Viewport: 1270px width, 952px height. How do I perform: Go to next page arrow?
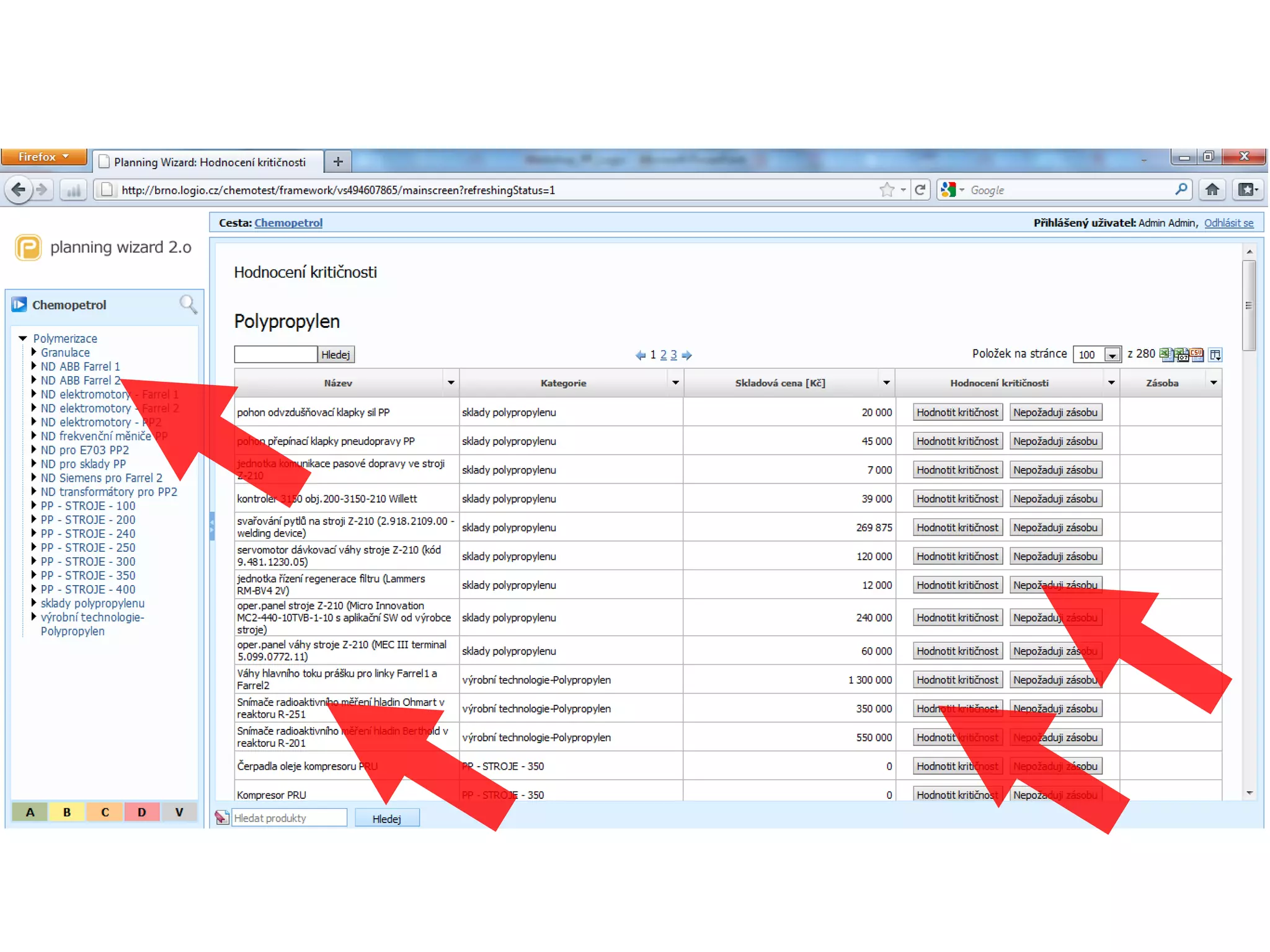[x=686, y=355]
